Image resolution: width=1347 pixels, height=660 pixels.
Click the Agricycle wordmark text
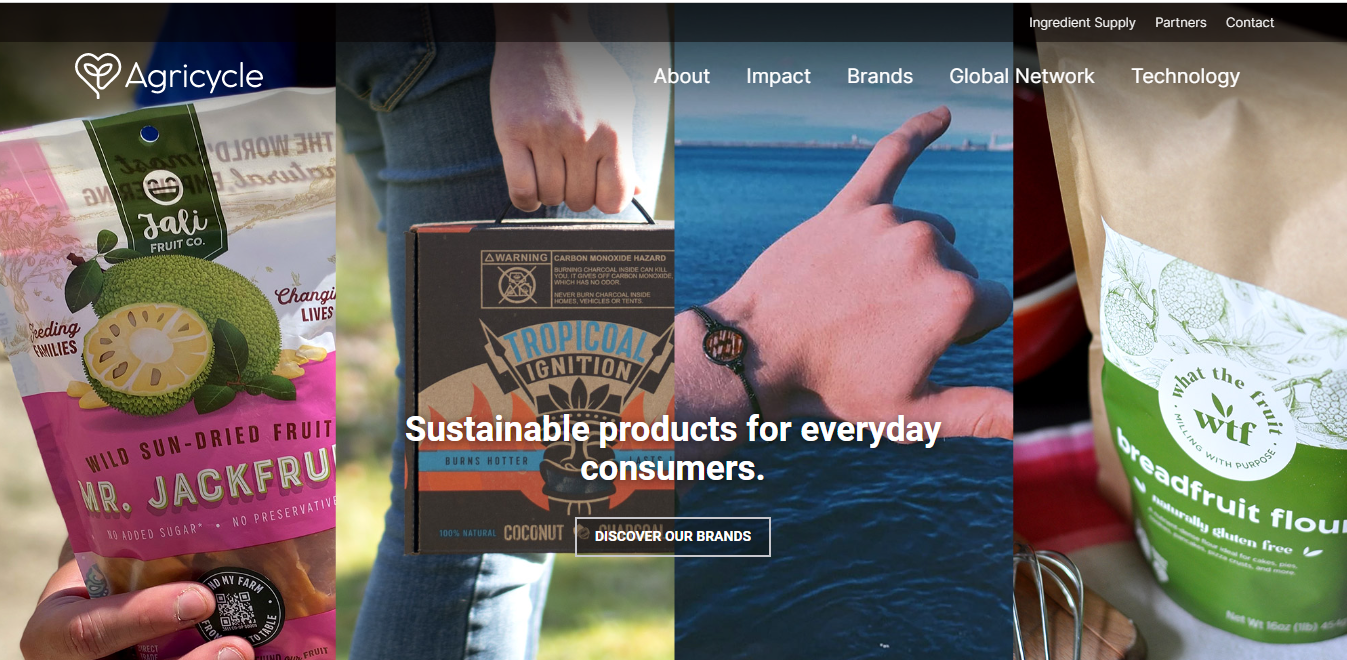194,77
